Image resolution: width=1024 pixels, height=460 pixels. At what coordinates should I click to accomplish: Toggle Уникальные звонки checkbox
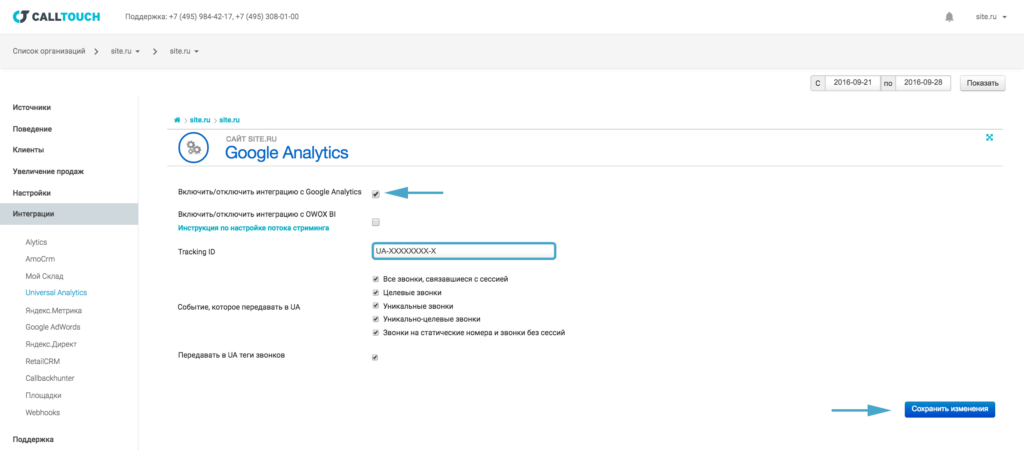click(375, 305)
